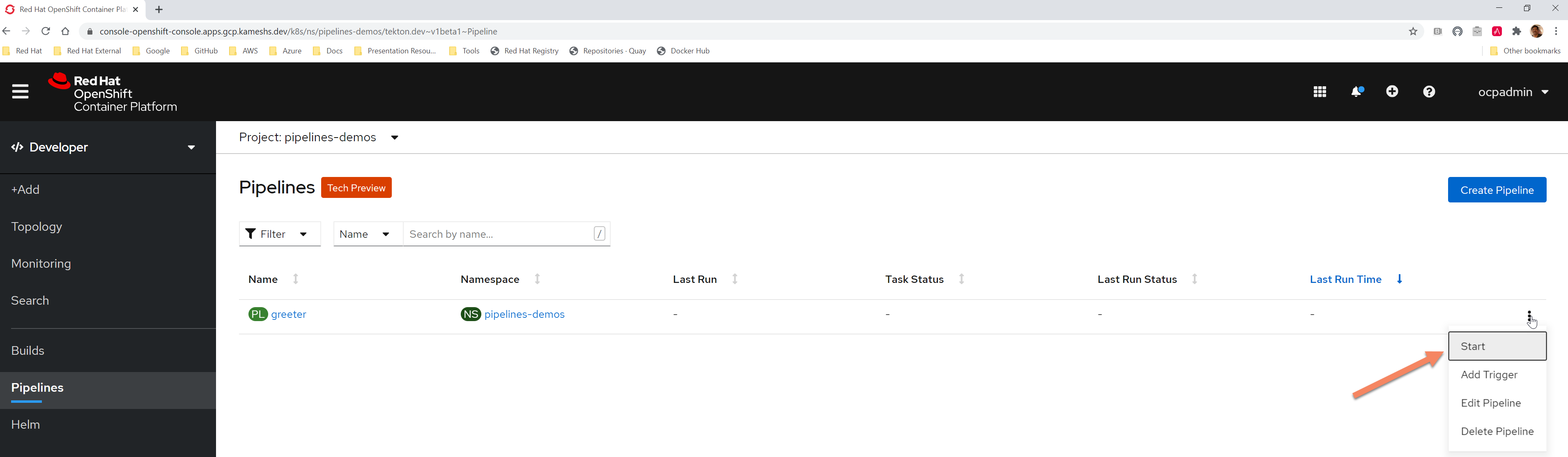Navigate back in the browser

pos(7,31)
